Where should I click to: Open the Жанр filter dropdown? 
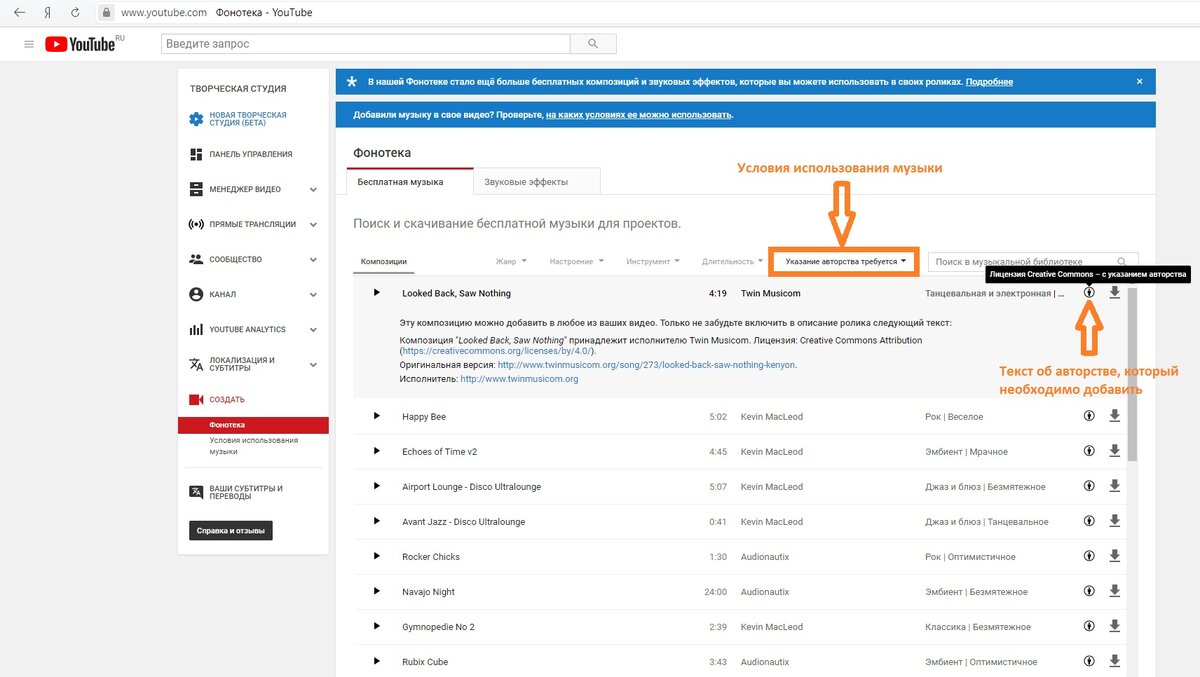(510, 262)
